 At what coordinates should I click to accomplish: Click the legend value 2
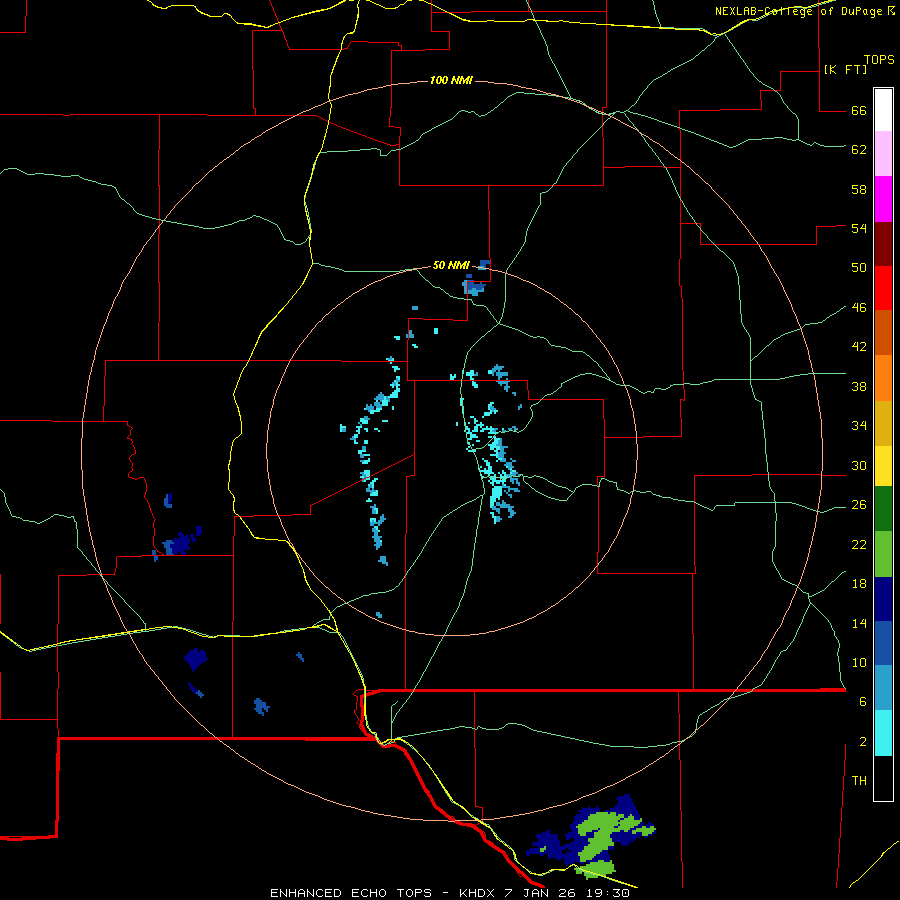click(863, 742)
